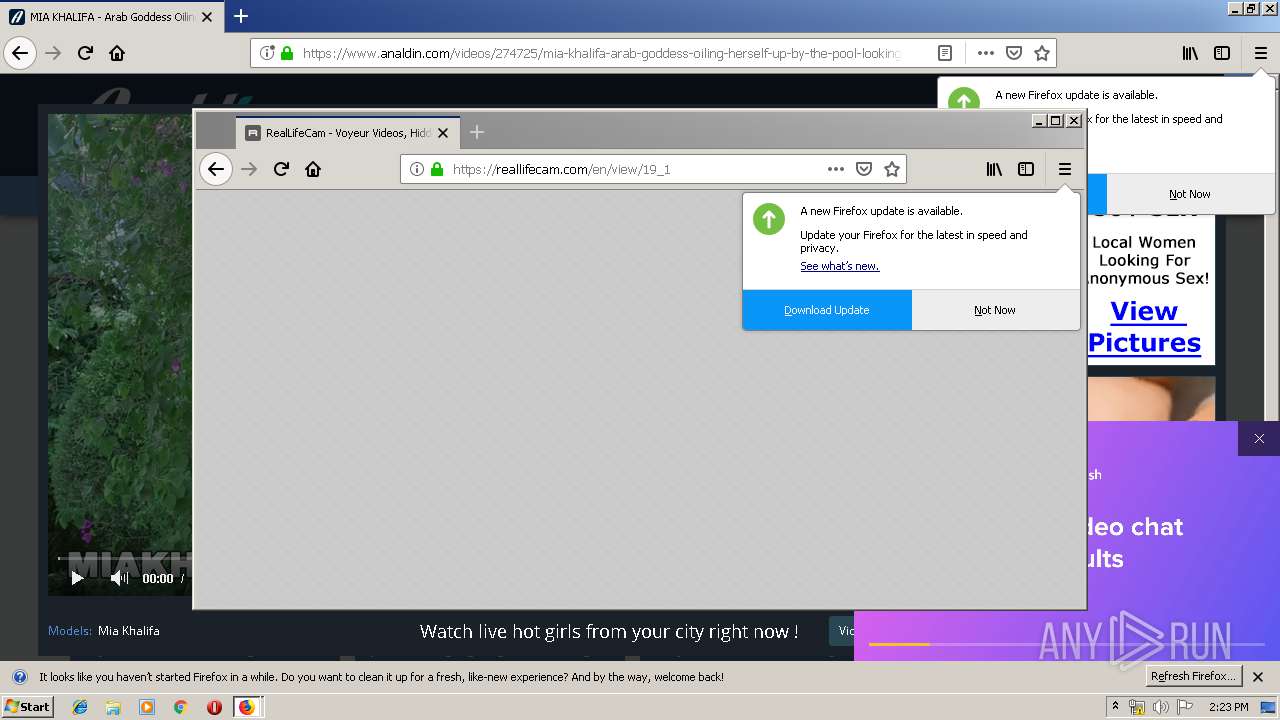Viewport: 1280px width, 720px height.
Task: Save analdin page to Pocket
Action: (x=1014, y=53)
